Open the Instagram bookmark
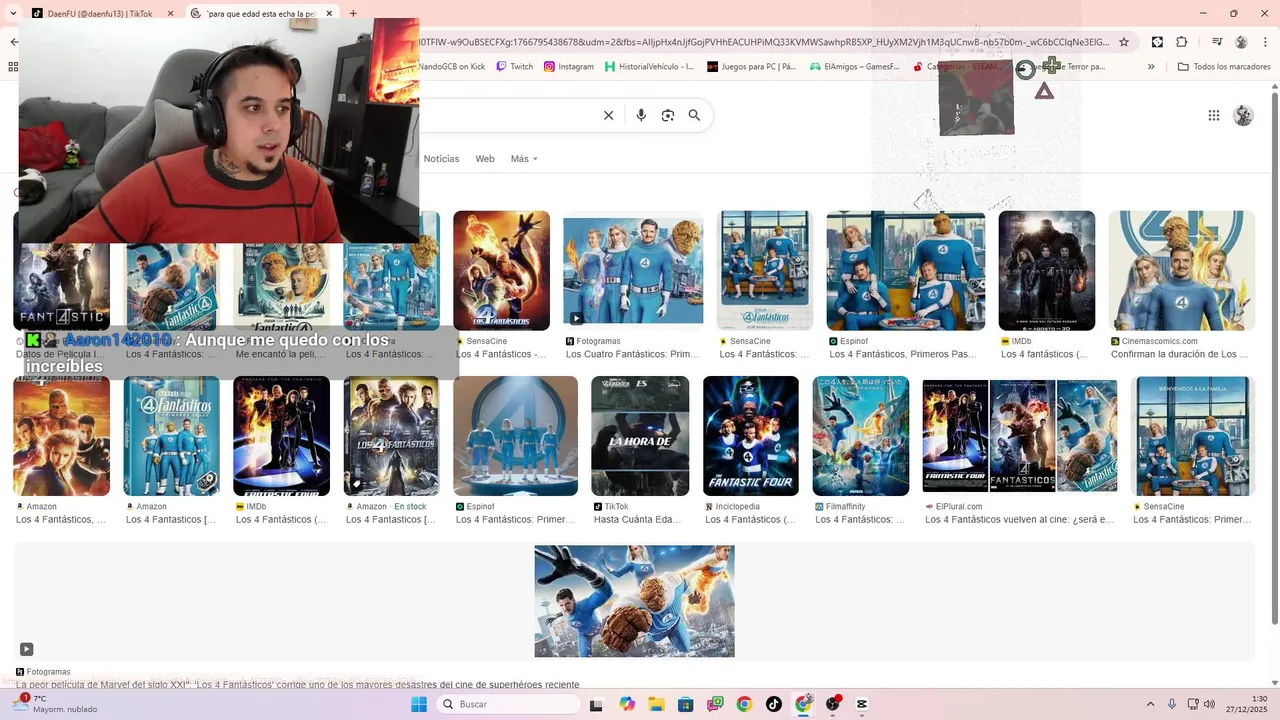 click(569, 67)
